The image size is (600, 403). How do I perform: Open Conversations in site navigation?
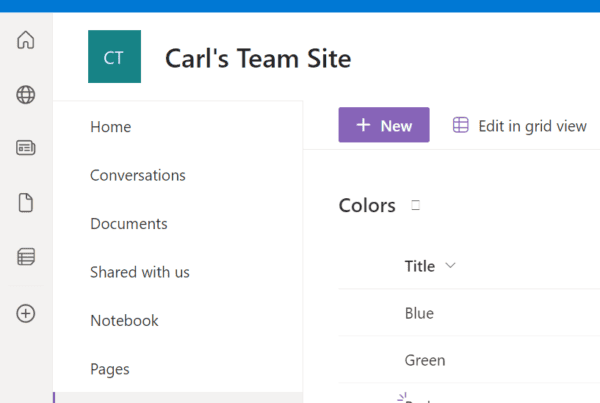pos(138,175)
